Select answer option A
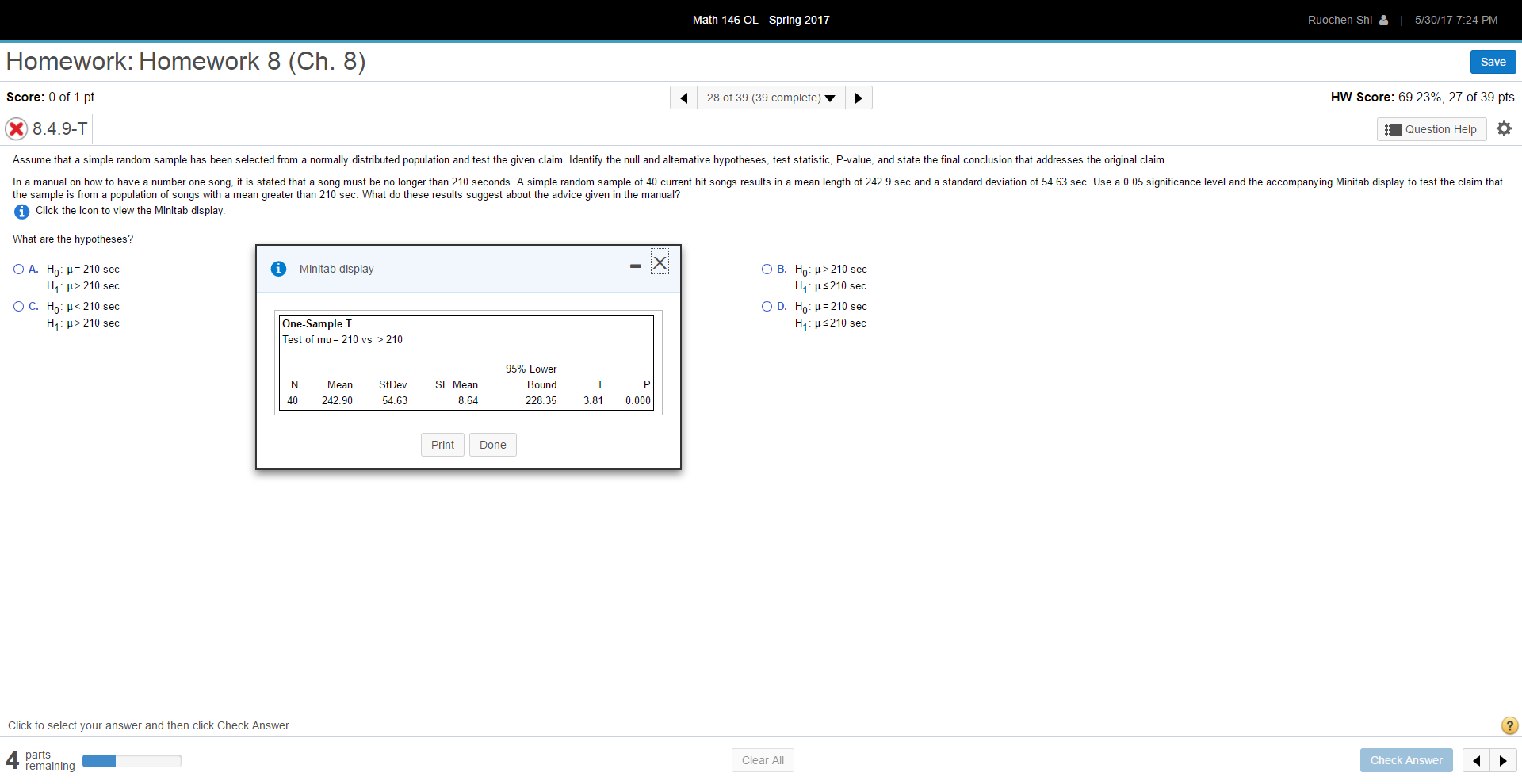 point(18,270)
